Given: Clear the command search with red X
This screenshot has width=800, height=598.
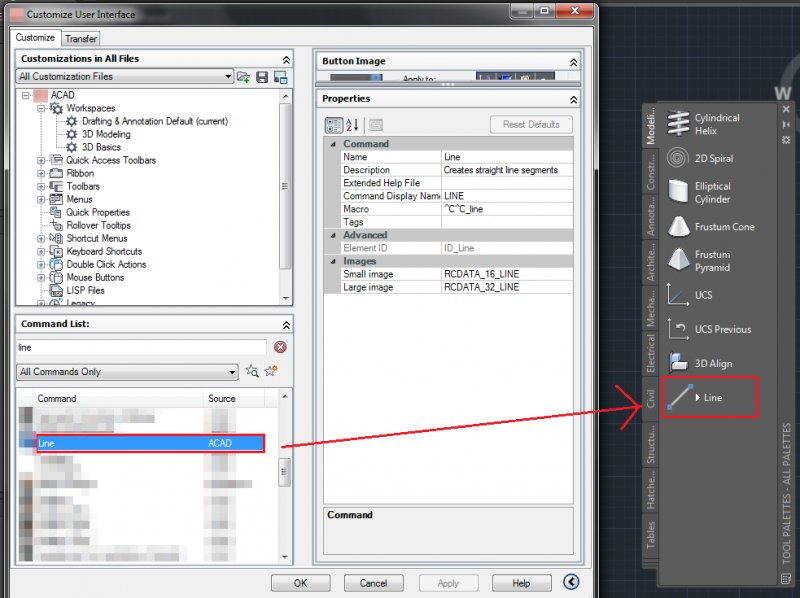Looking at the screenshot, I should point(280,347).
